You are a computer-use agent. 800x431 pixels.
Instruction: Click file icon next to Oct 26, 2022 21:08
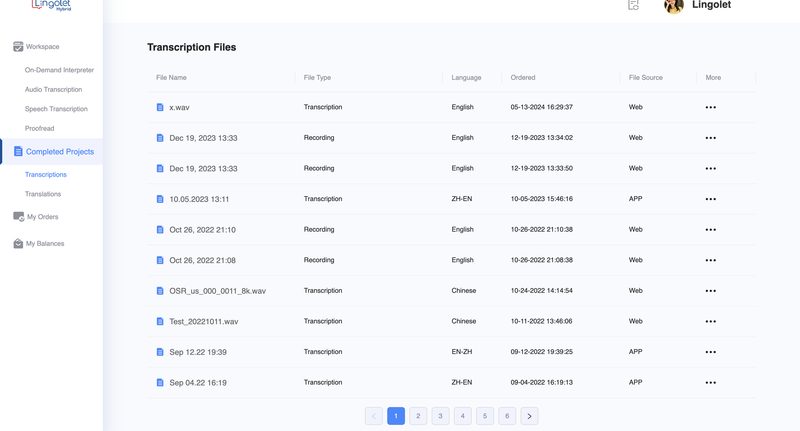[160, 260]
